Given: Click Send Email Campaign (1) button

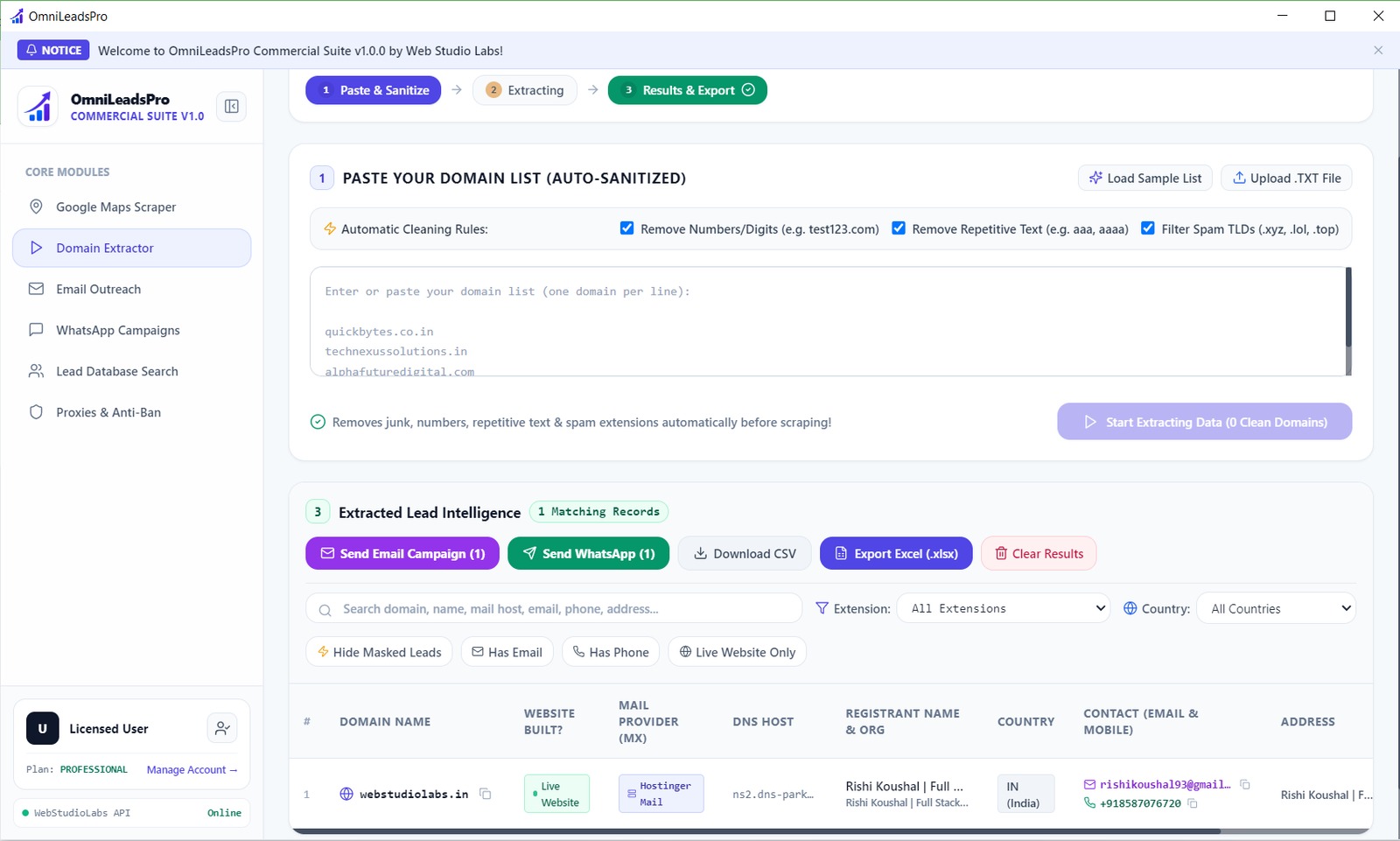Looking at the screenshot, I should tap(402, 553).
